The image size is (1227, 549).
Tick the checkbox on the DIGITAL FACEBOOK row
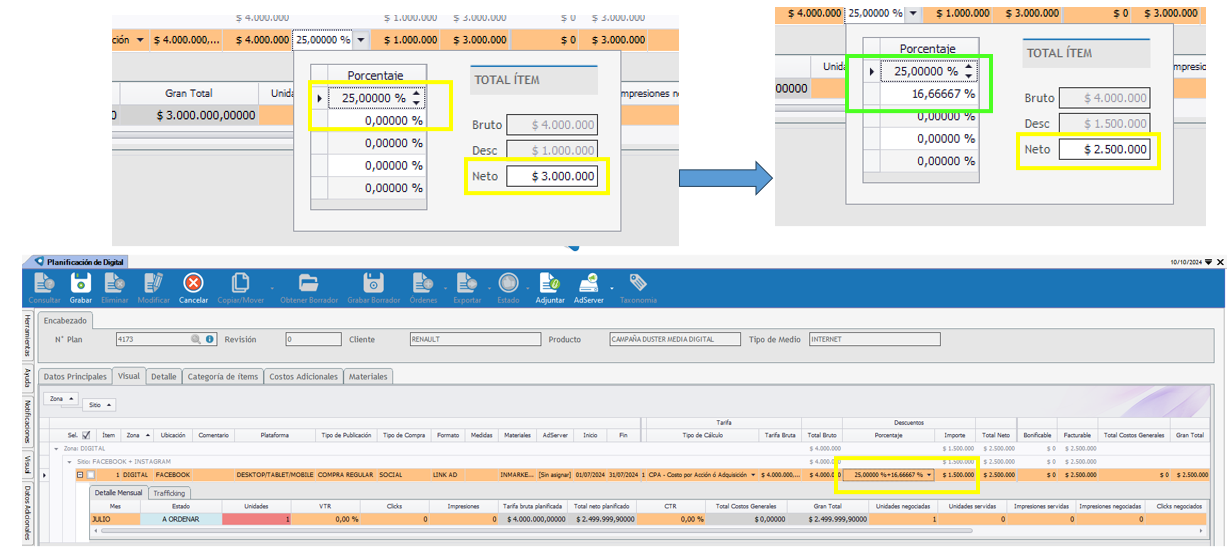[90, 474]
